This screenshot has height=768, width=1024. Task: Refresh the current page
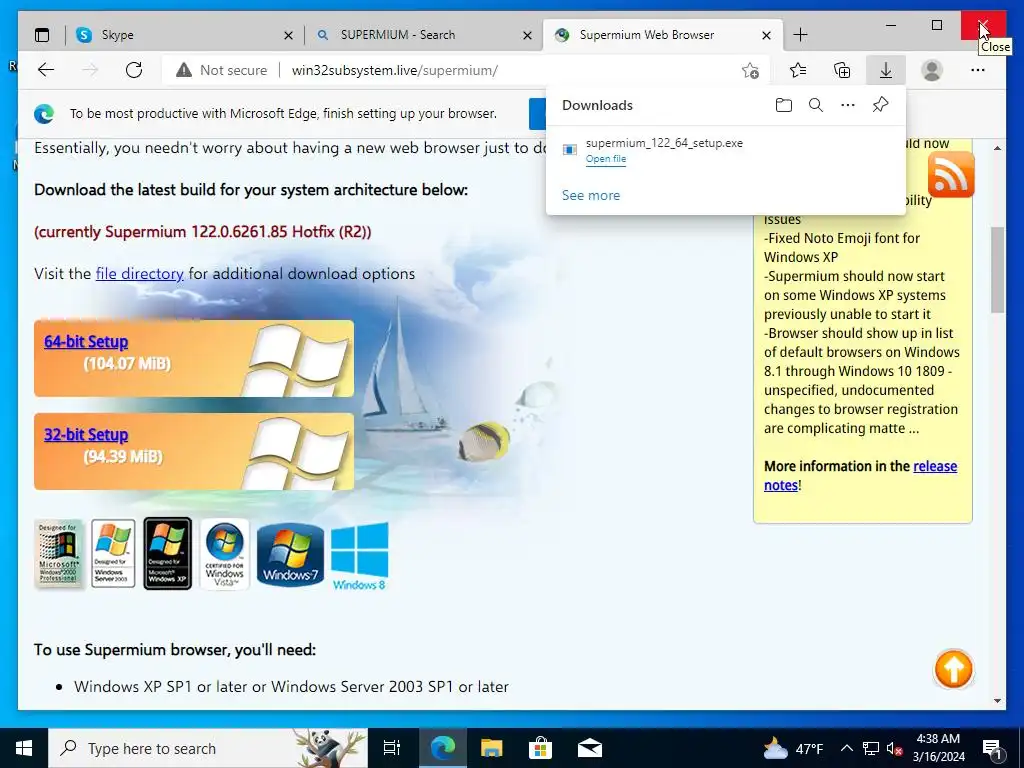(x=134, y=70)
